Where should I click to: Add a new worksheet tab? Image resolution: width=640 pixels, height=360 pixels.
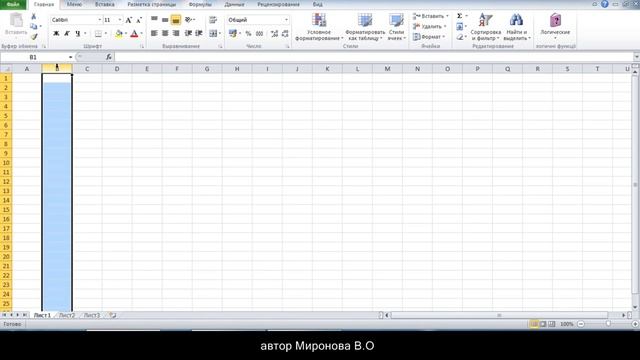[112, 315]
